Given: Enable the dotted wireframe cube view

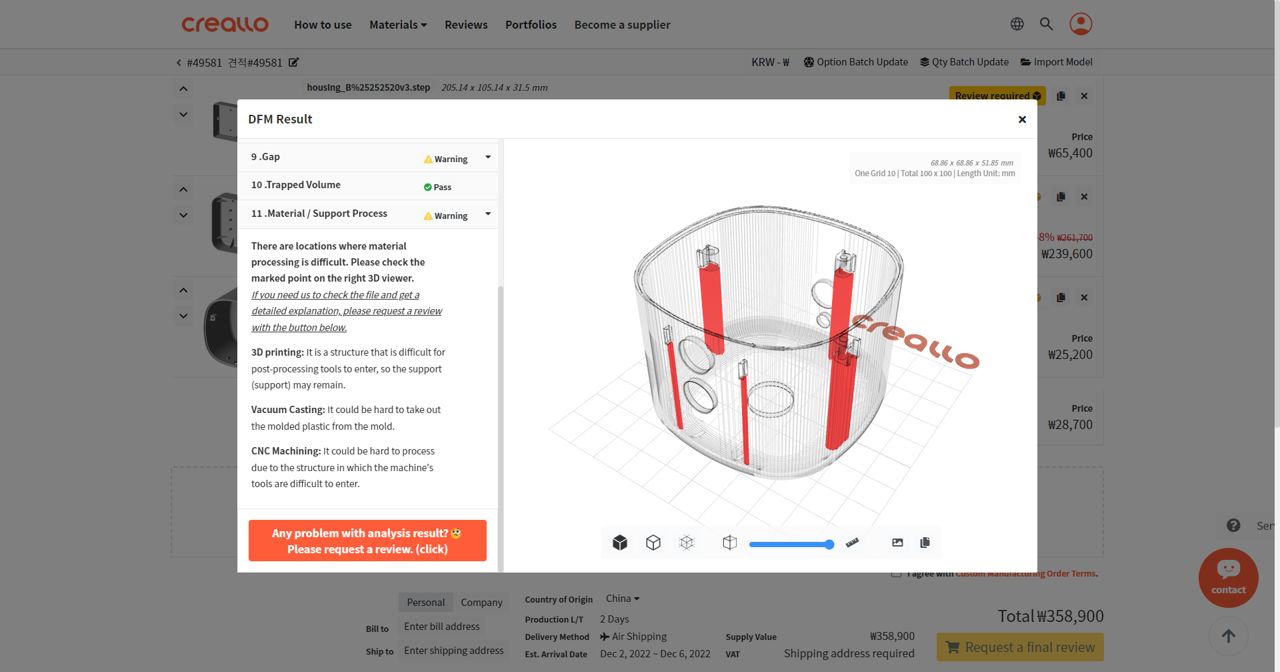Looking at the screenshot, I should [x=686, y=542].
